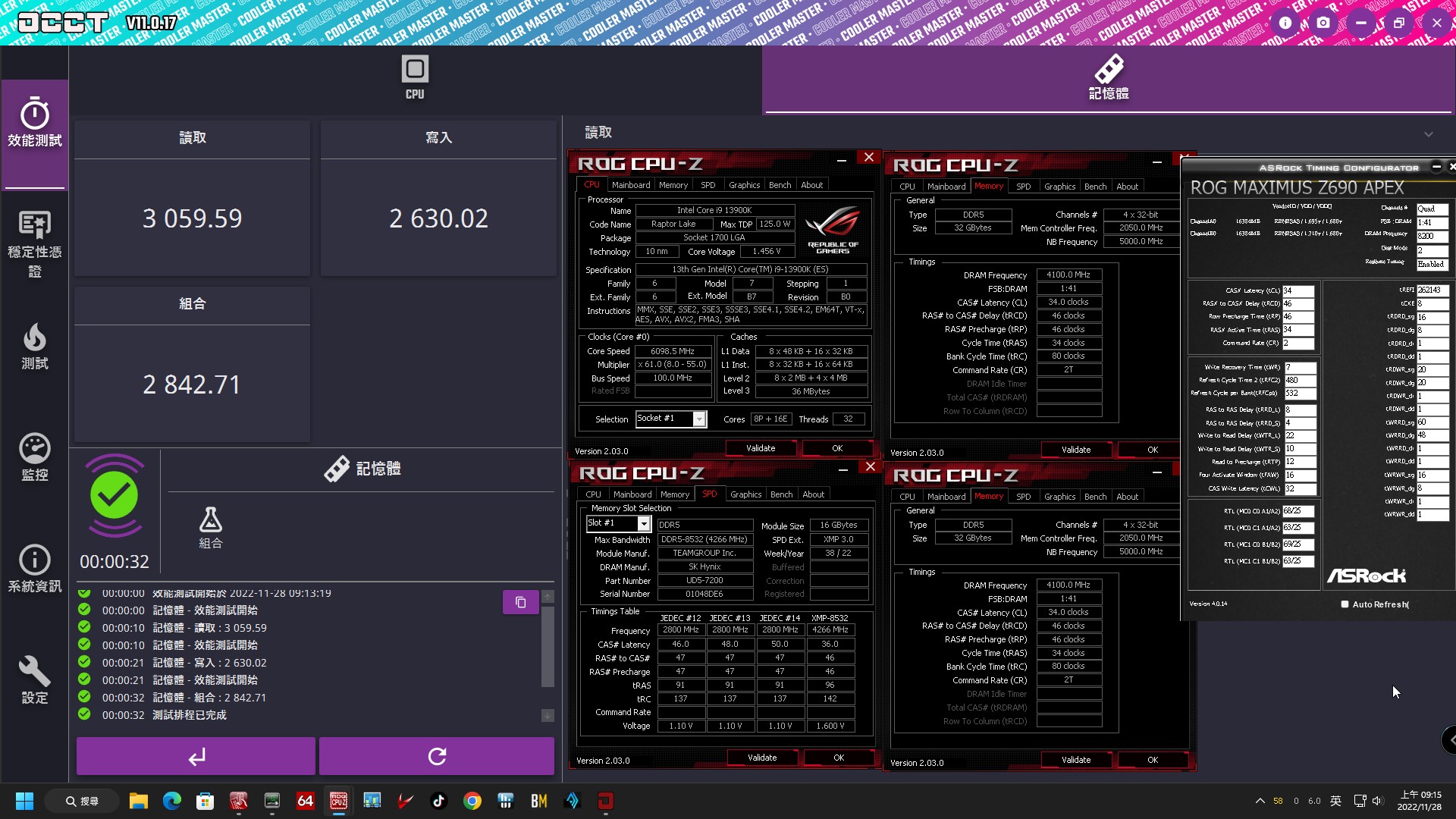Image resolution: width=1456 pixels, height=819 pixels.
Task: Click the OCCT screenshot camera icon
Action: 1323,23
